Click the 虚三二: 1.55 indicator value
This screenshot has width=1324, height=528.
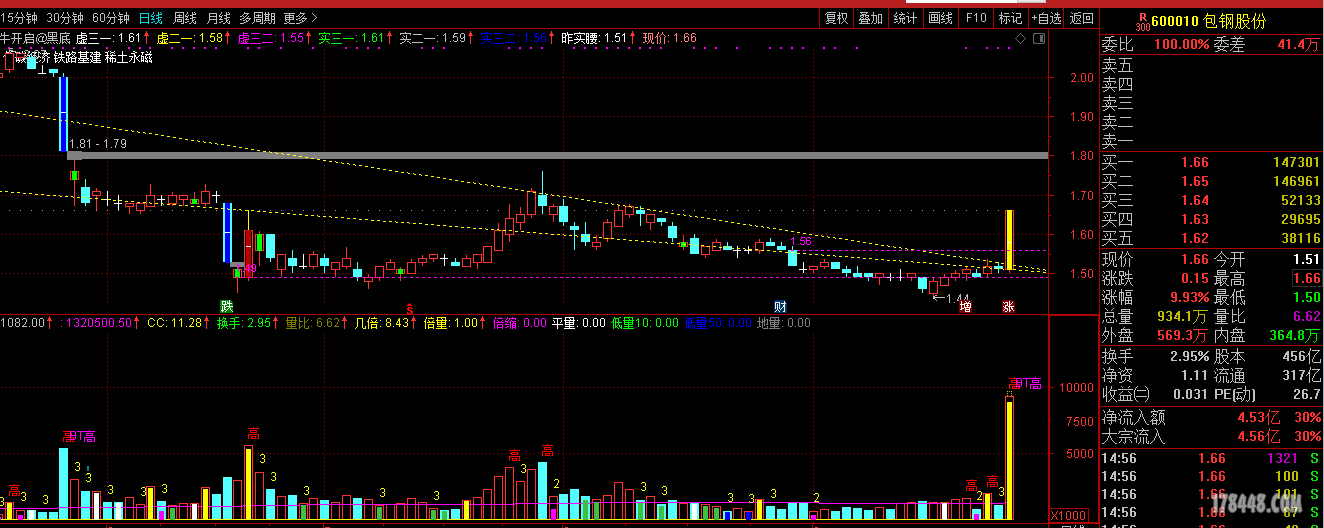pos(271,38)
